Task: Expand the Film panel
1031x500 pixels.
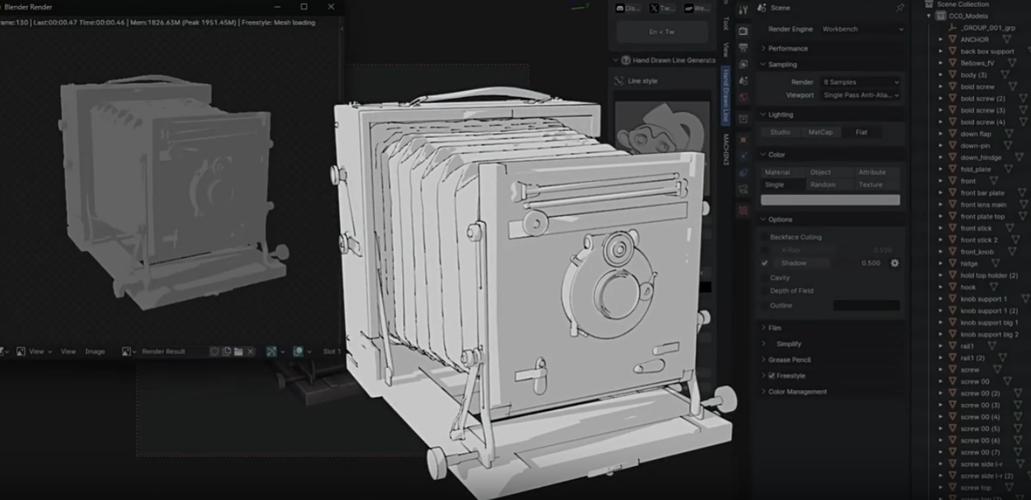Action: click(775, 328)
